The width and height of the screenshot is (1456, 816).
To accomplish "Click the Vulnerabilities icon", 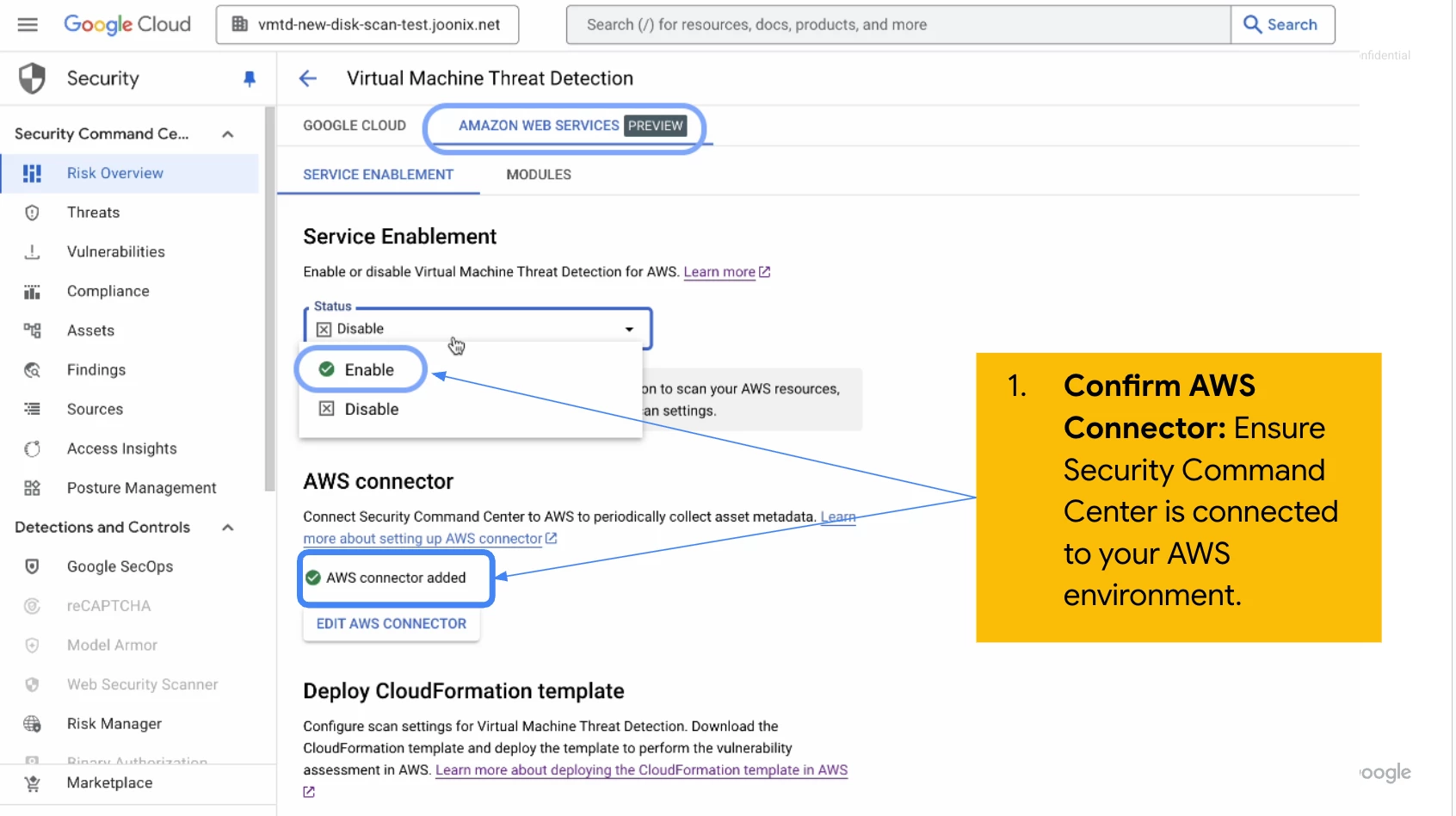I will point(32,252).
